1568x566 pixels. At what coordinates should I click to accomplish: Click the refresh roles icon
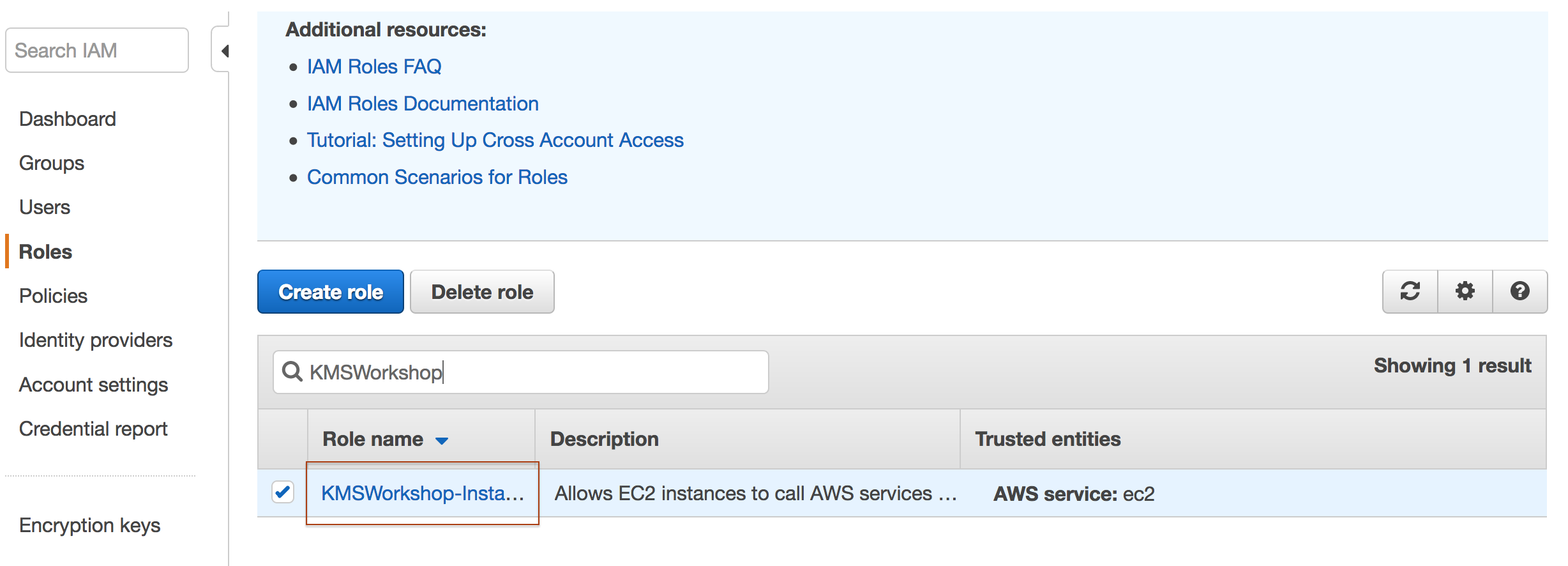point(1410,291)
